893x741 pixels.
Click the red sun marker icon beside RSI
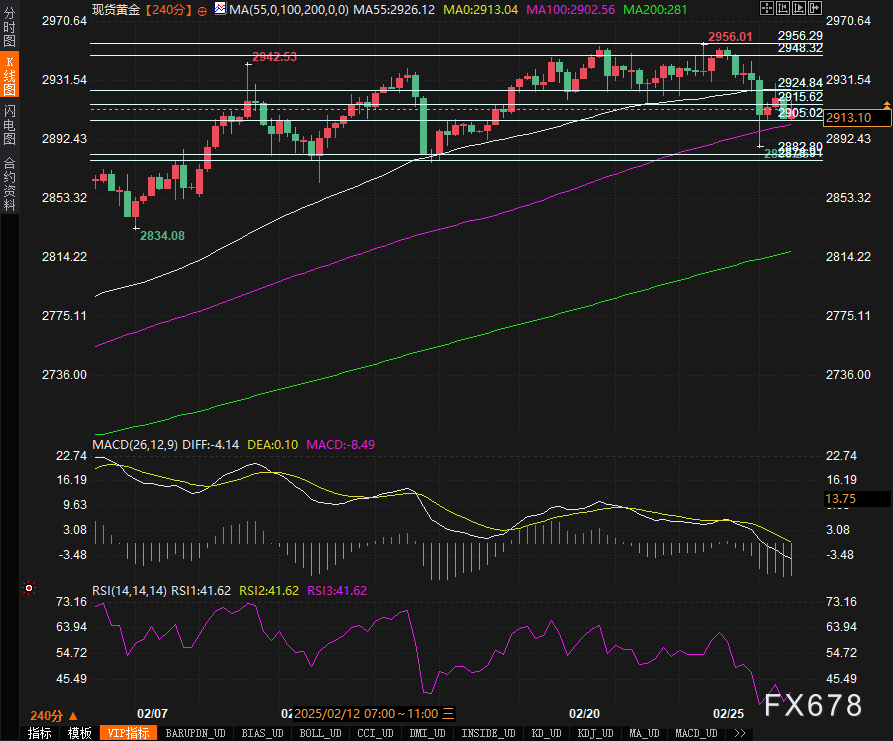click(27, 588)
